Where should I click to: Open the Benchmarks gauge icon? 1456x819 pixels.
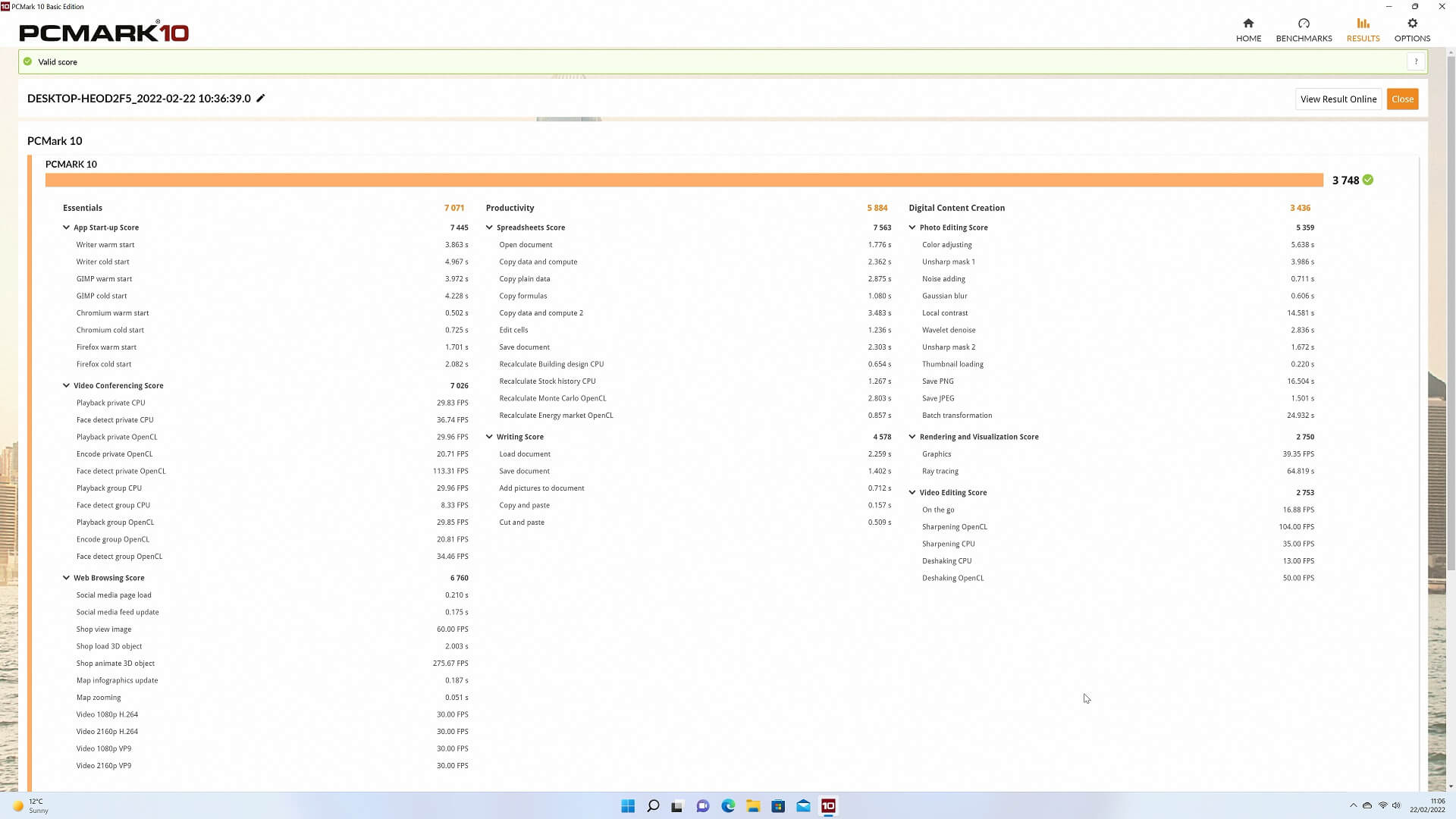[x=1304, y=24]
